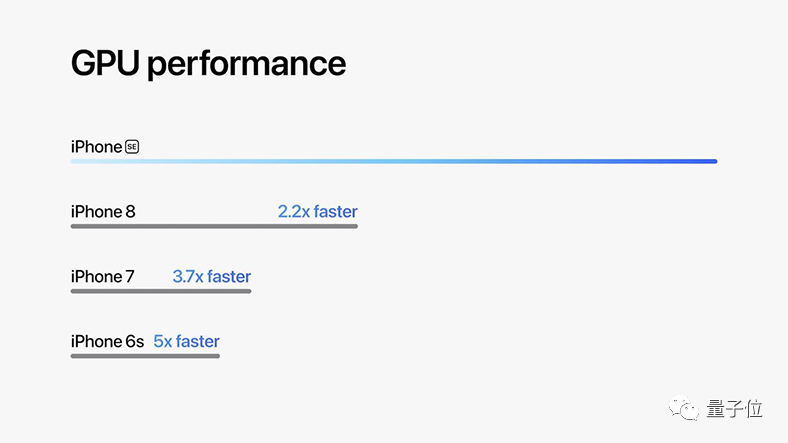The image size is (788, 443).
Task: Click the 5x faster text
Action: pos(186,341)
